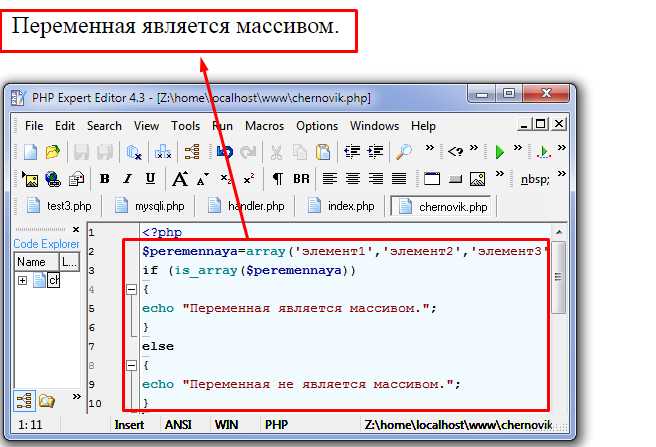Viewport: 656px width, 447px height.
Task: Align the text right
Action: click(x=376, y=179)
